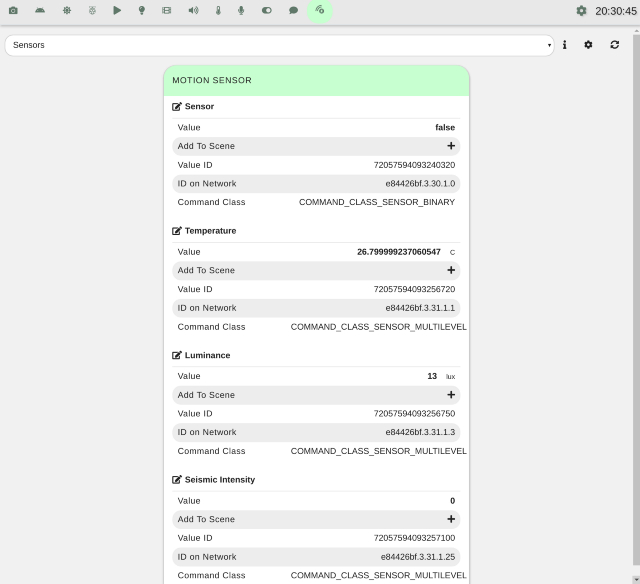The image size is (640, 584).
Task: Edit the Temperature value name
Action: (x=177, y=231)
